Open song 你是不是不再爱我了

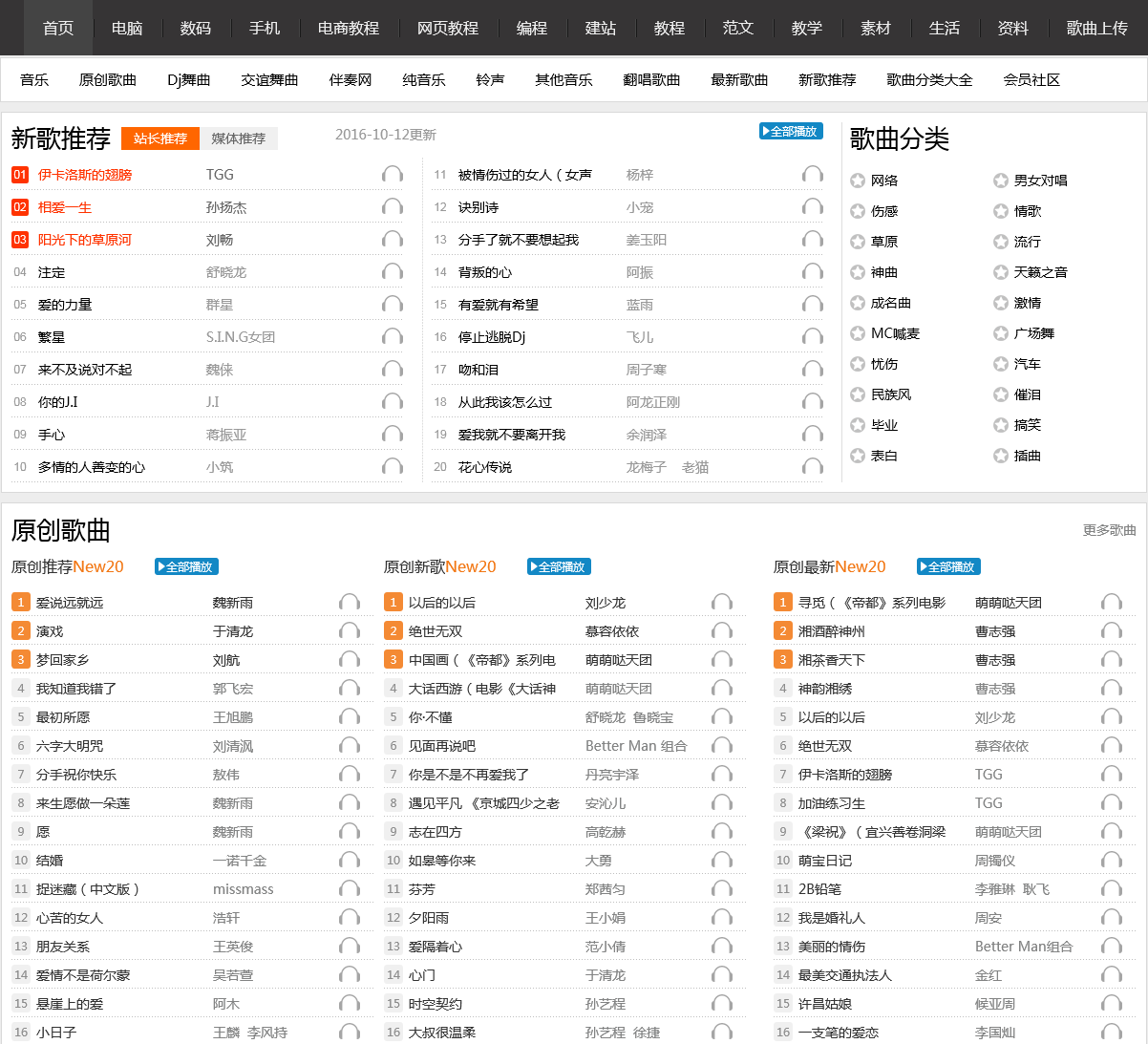[469, 775]
